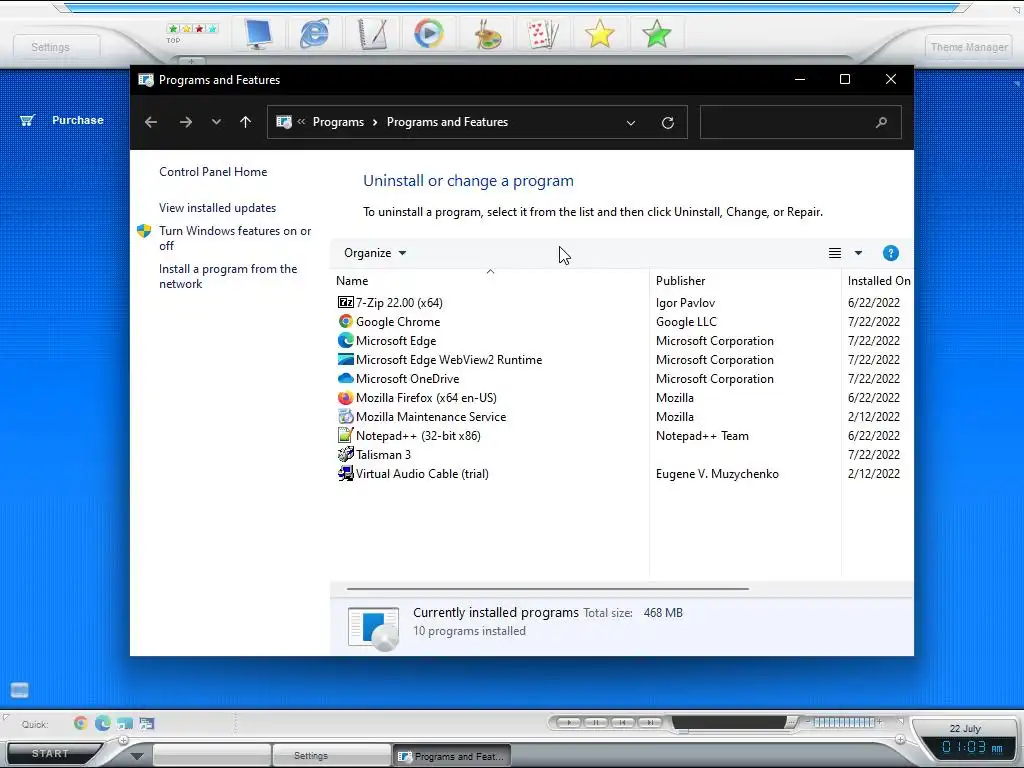
Task: Open the playing cards dock icon
Action: (x=543, y=33)
